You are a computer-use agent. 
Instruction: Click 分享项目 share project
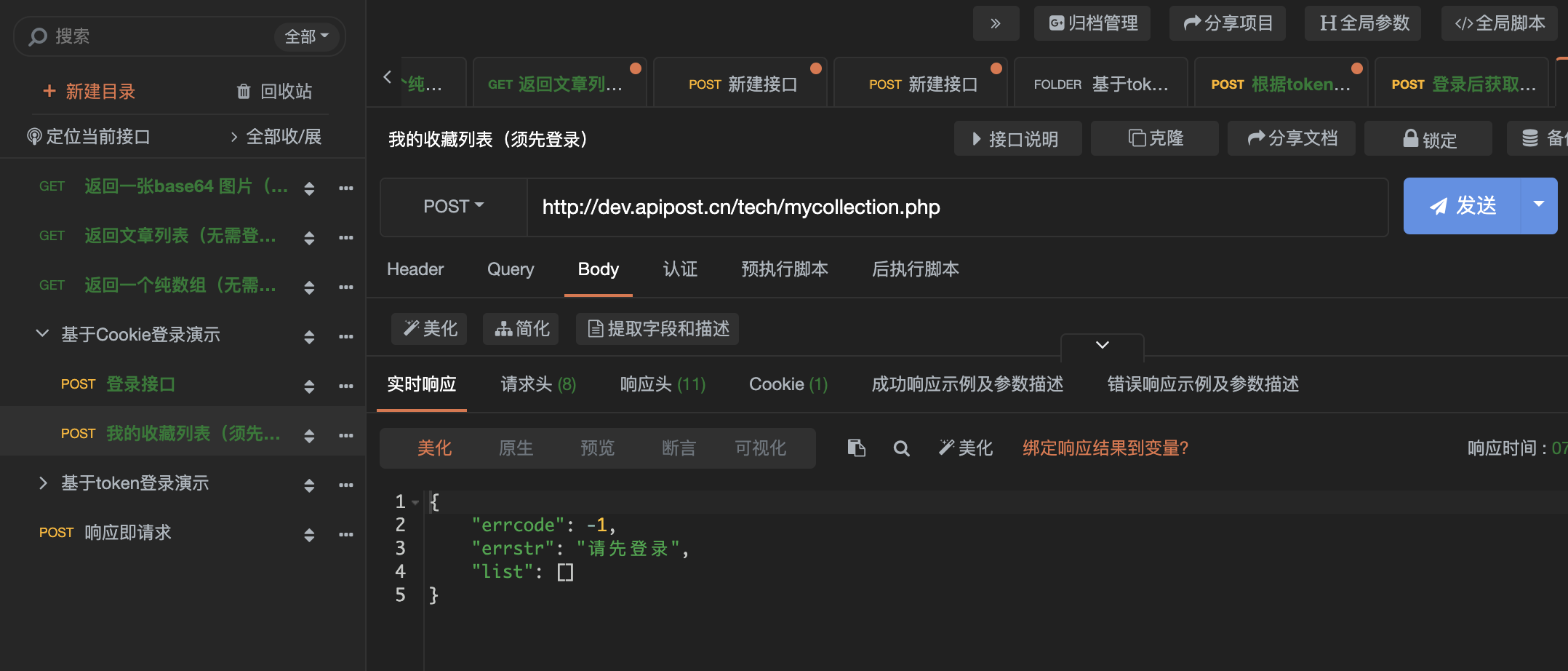pos(1228,23)
